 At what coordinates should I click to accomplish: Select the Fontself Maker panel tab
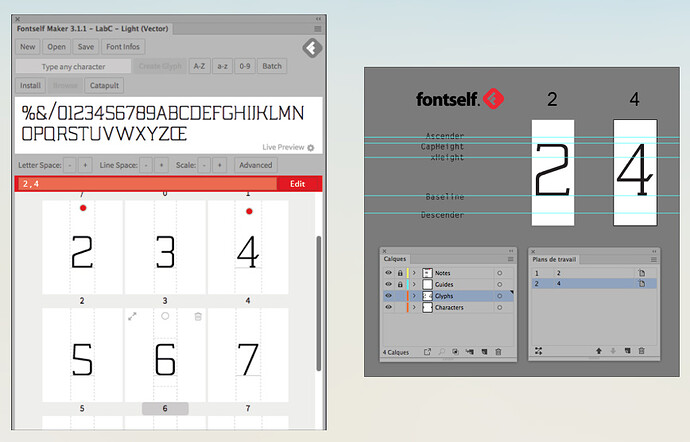[93, 29]
